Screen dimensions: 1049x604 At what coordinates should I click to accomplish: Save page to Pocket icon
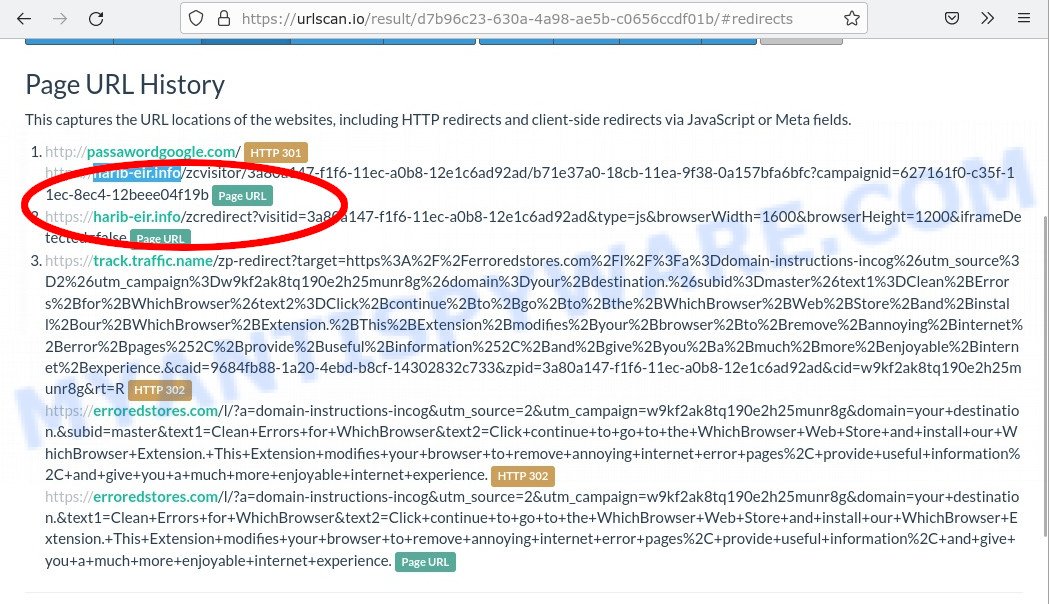[x=952, y=19]
